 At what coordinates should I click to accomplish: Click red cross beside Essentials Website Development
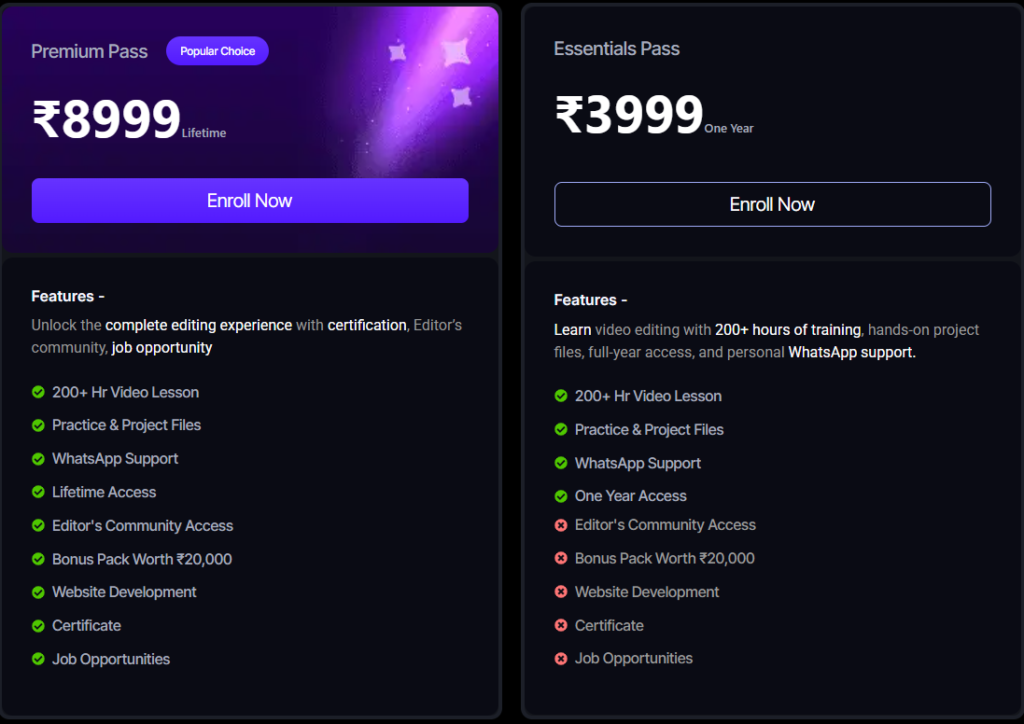pyautogui.click(x=561, y=592)
